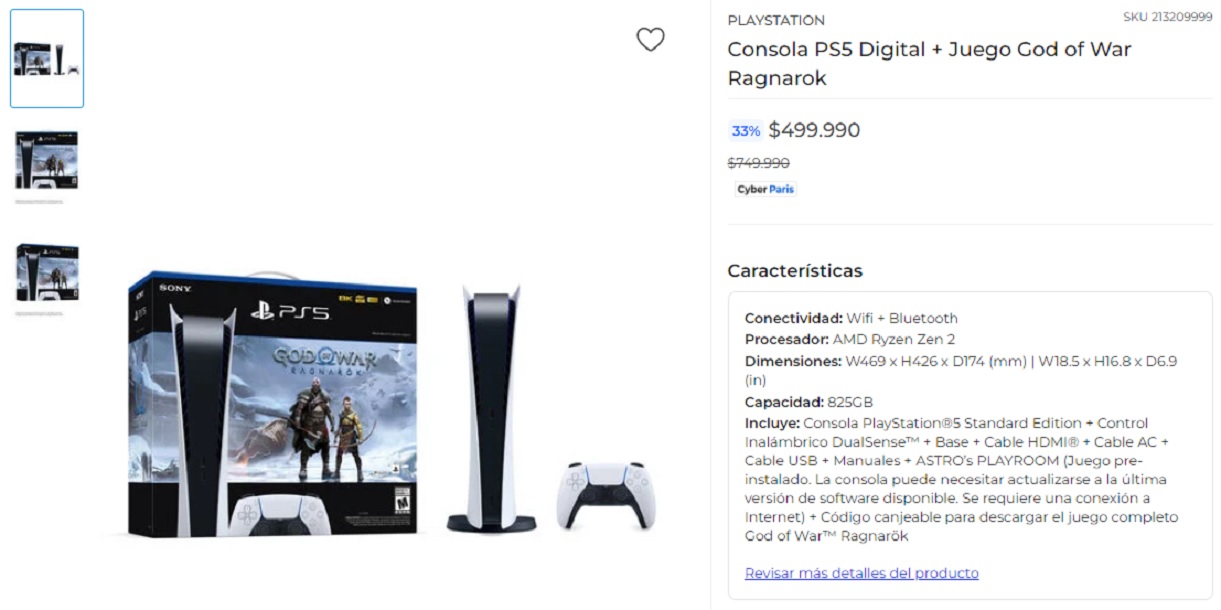This screenshot has width=1221, height=610.
Task: Click the 33% discount badge
Action: click(745, 131)
